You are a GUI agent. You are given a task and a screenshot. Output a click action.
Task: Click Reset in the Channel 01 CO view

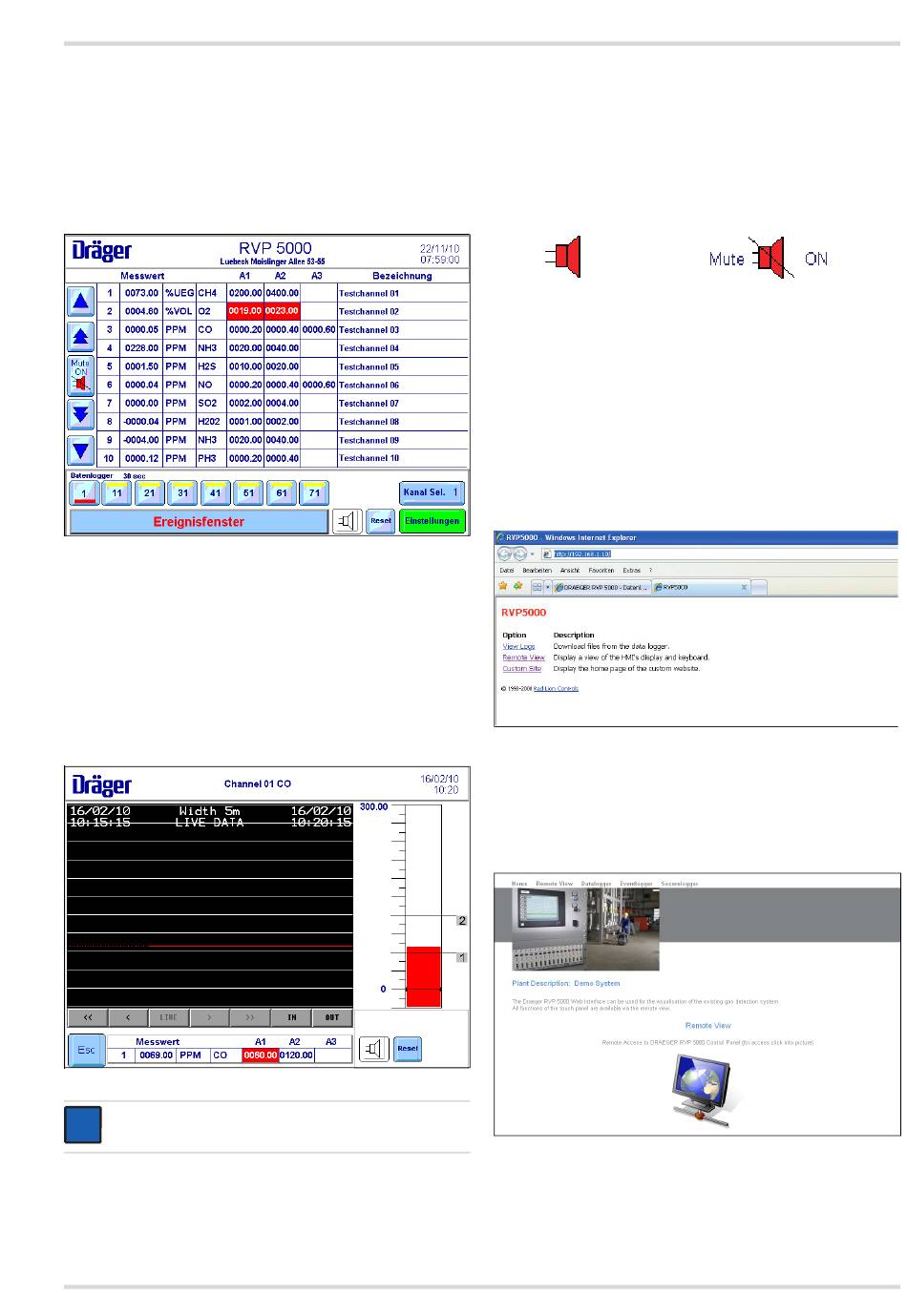click(x=408, y=1049)
